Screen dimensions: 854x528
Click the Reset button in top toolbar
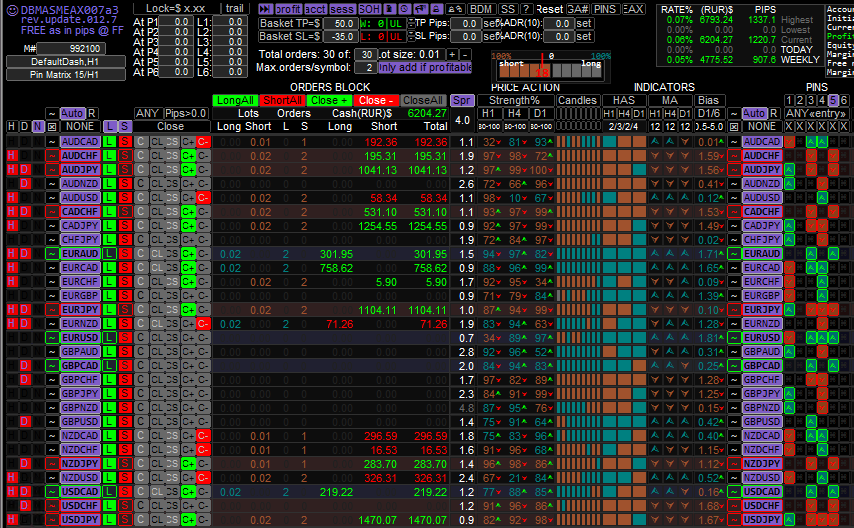tap(549, 9)
